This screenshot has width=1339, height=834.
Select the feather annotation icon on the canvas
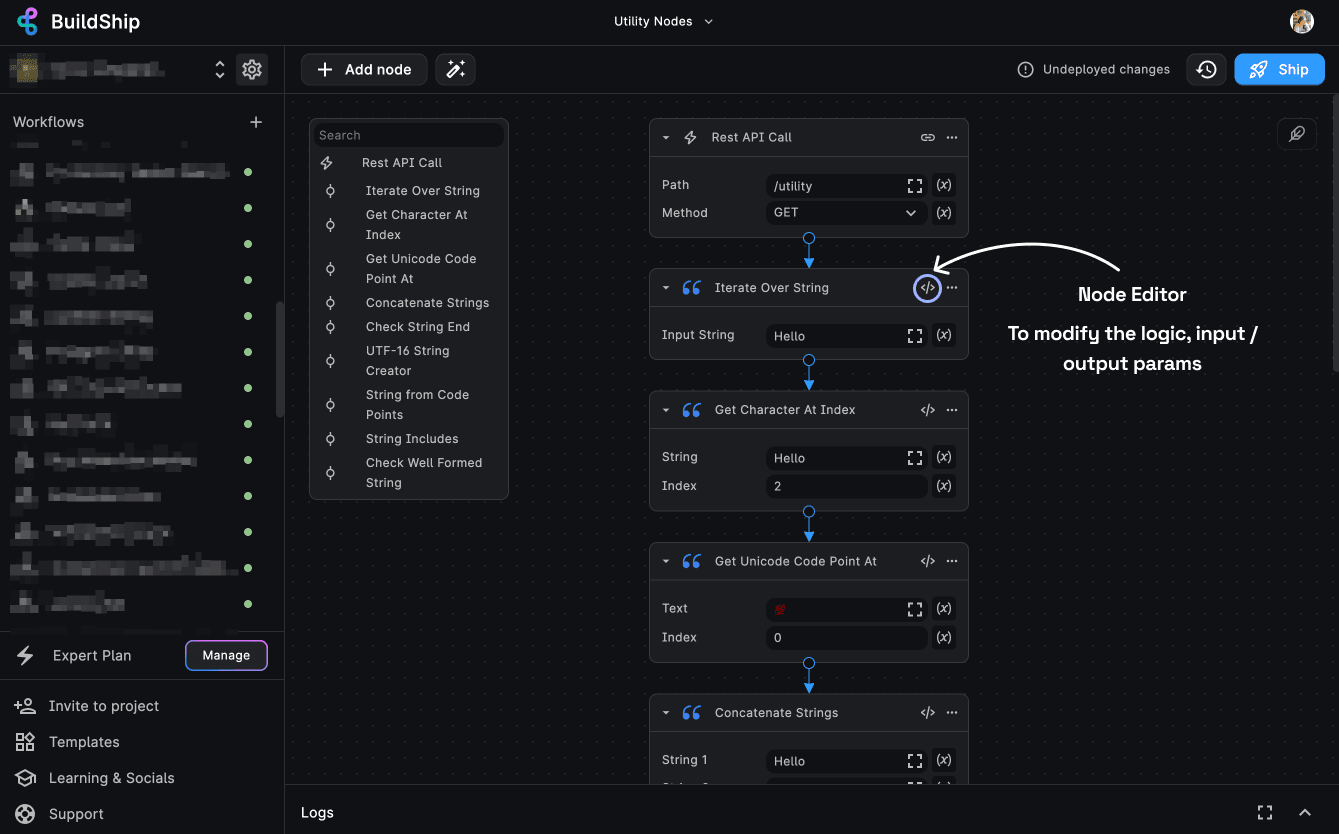pos(1297,133)
